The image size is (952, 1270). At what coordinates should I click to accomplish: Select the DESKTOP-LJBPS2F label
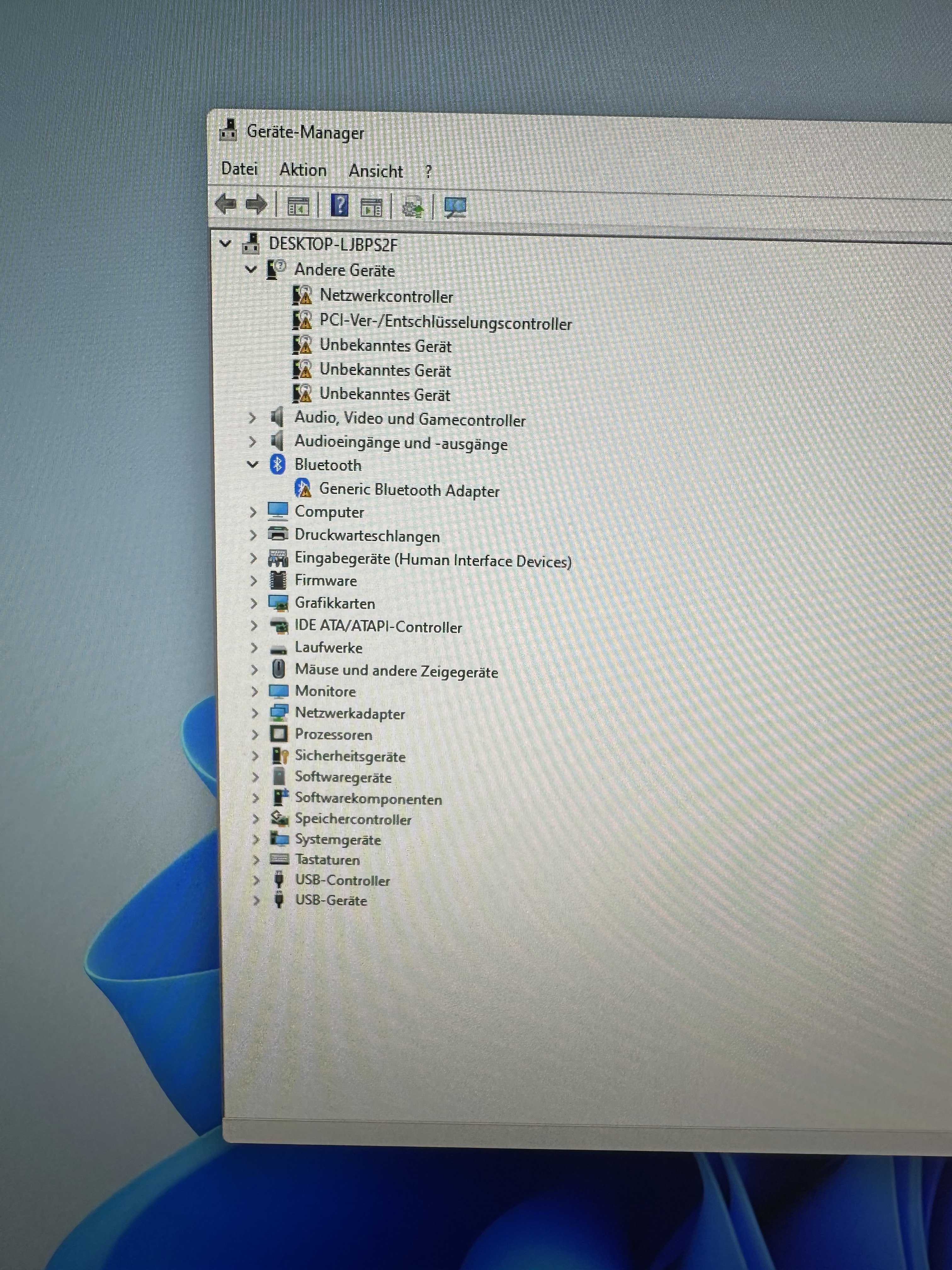click(x=333, y=245)
